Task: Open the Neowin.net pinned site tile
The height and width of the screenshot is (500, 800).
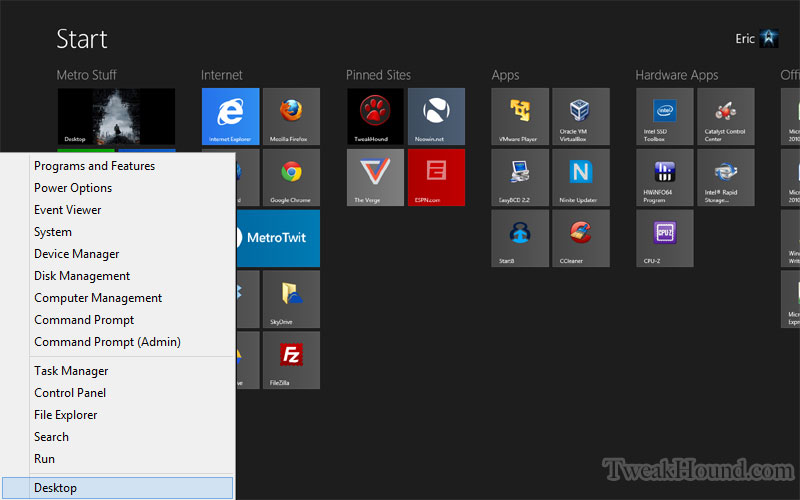Action: click(436, 116)
